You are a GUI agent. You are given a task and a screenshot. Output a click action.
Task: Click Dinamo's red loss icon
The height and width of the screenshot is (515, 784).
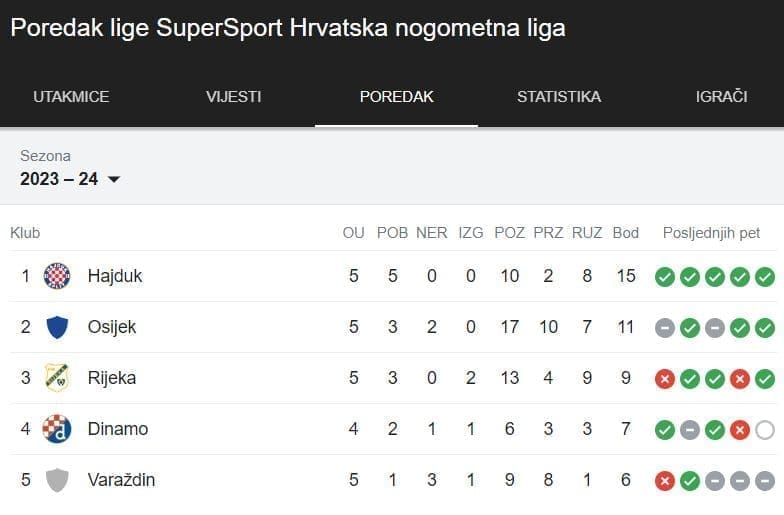tap(740, 430)
